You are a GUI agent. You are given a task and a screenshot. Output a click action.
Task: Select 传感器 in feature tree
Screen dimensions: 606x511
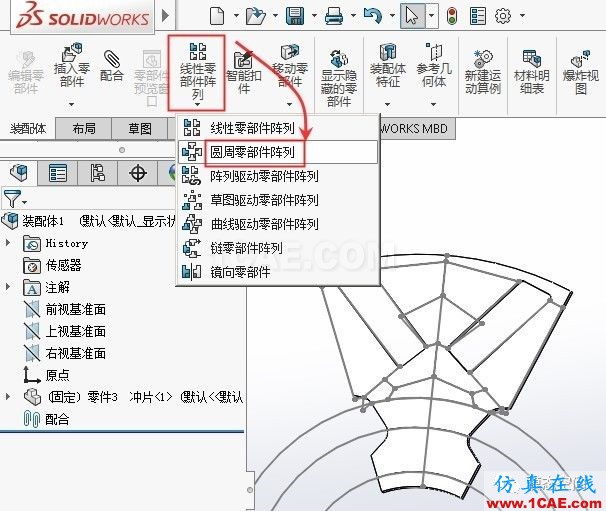53,265
